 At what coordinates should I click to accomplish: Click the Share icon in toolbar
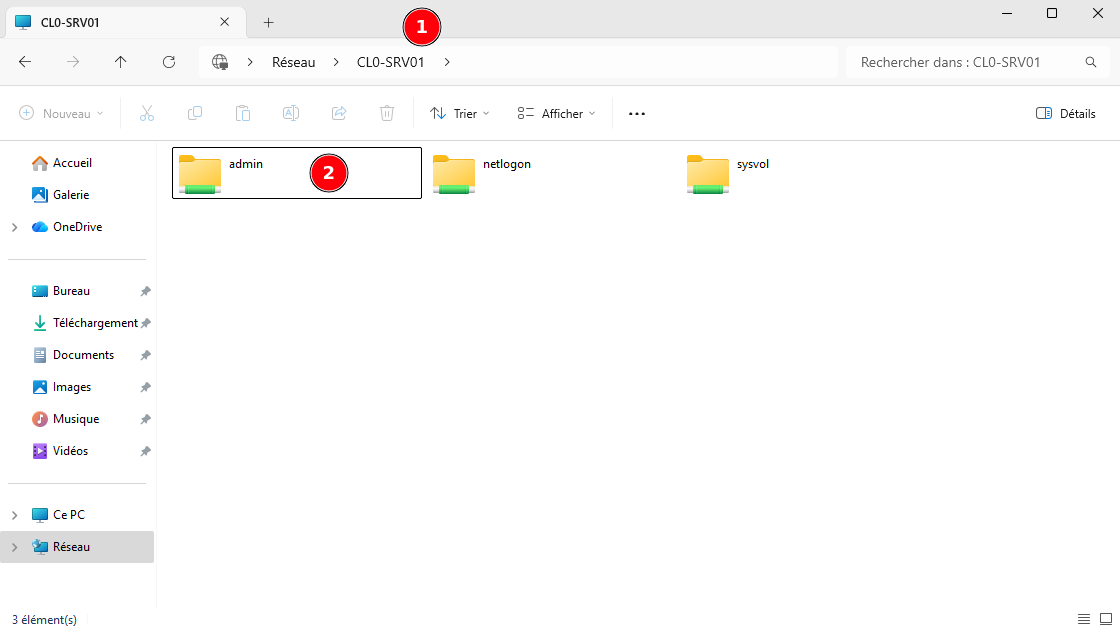point(339,113)
